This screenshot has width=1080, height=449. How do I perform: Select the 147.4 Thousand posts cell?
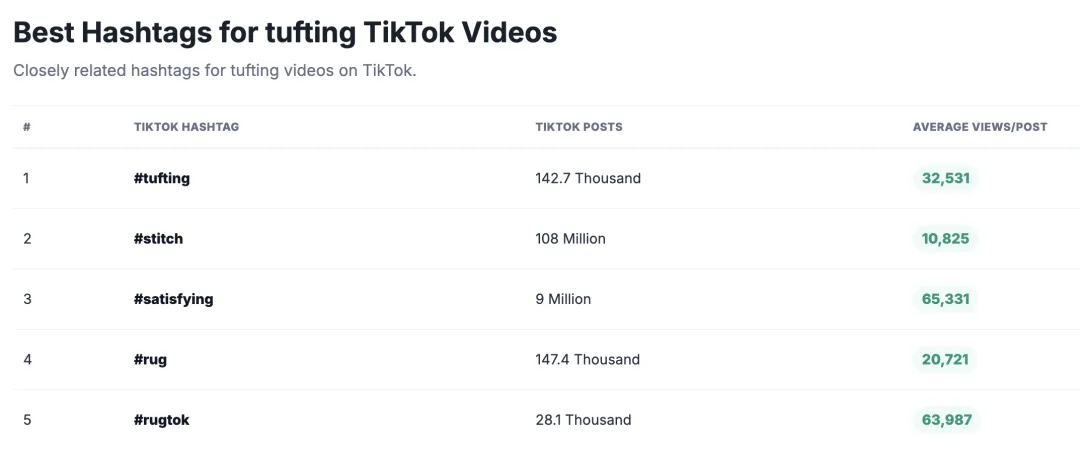click(588, 359)
